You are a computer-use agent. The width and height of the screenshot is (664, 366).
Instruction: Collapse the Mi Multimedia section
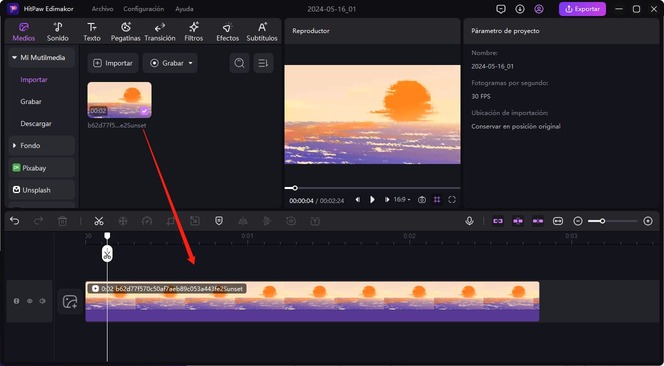pyautogui.click(x=42, y=58)
